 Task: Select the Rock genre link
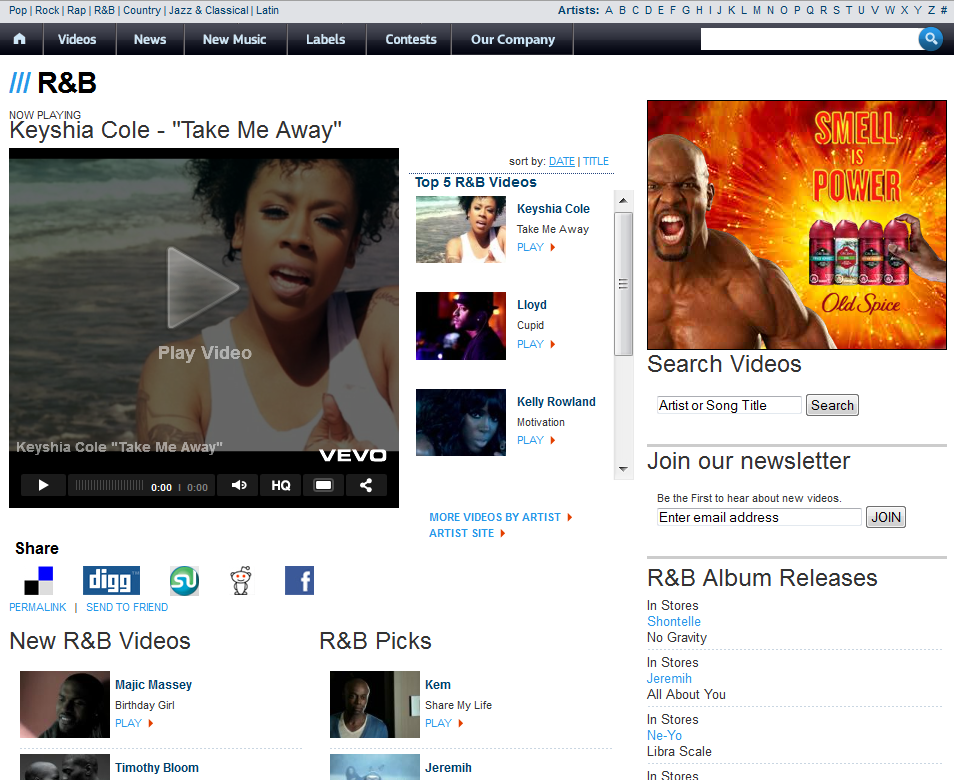[47, 10]
